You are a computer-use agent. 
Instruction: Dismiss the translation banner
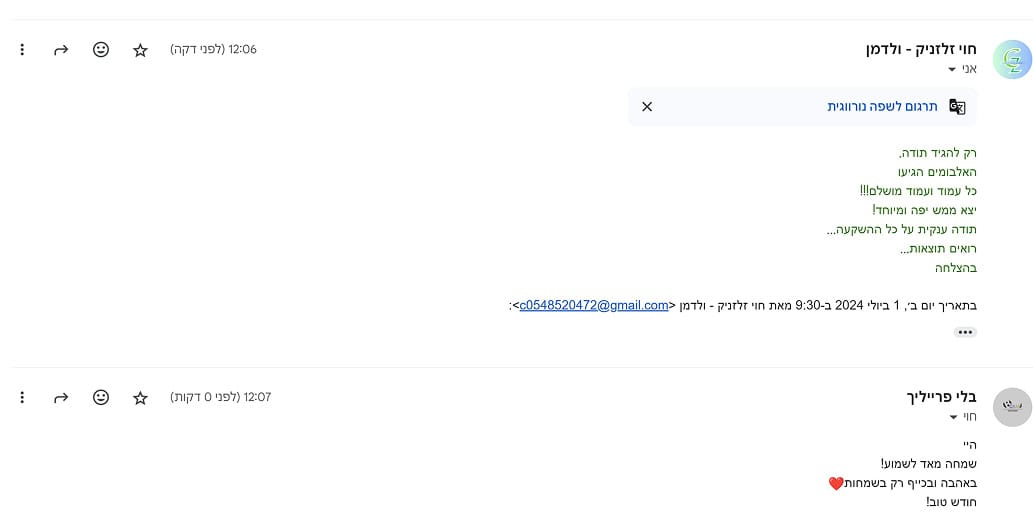647,107
